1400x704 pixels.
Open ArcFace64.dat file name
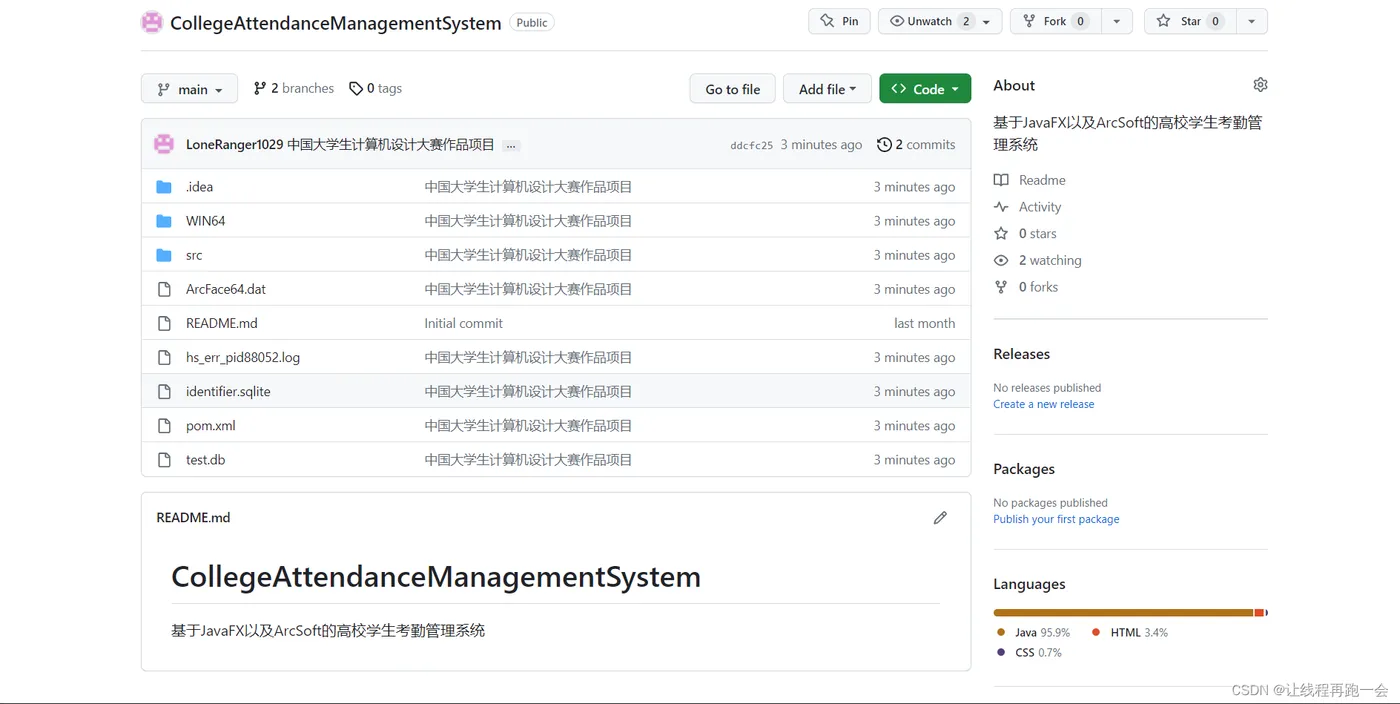click(226, 289)
